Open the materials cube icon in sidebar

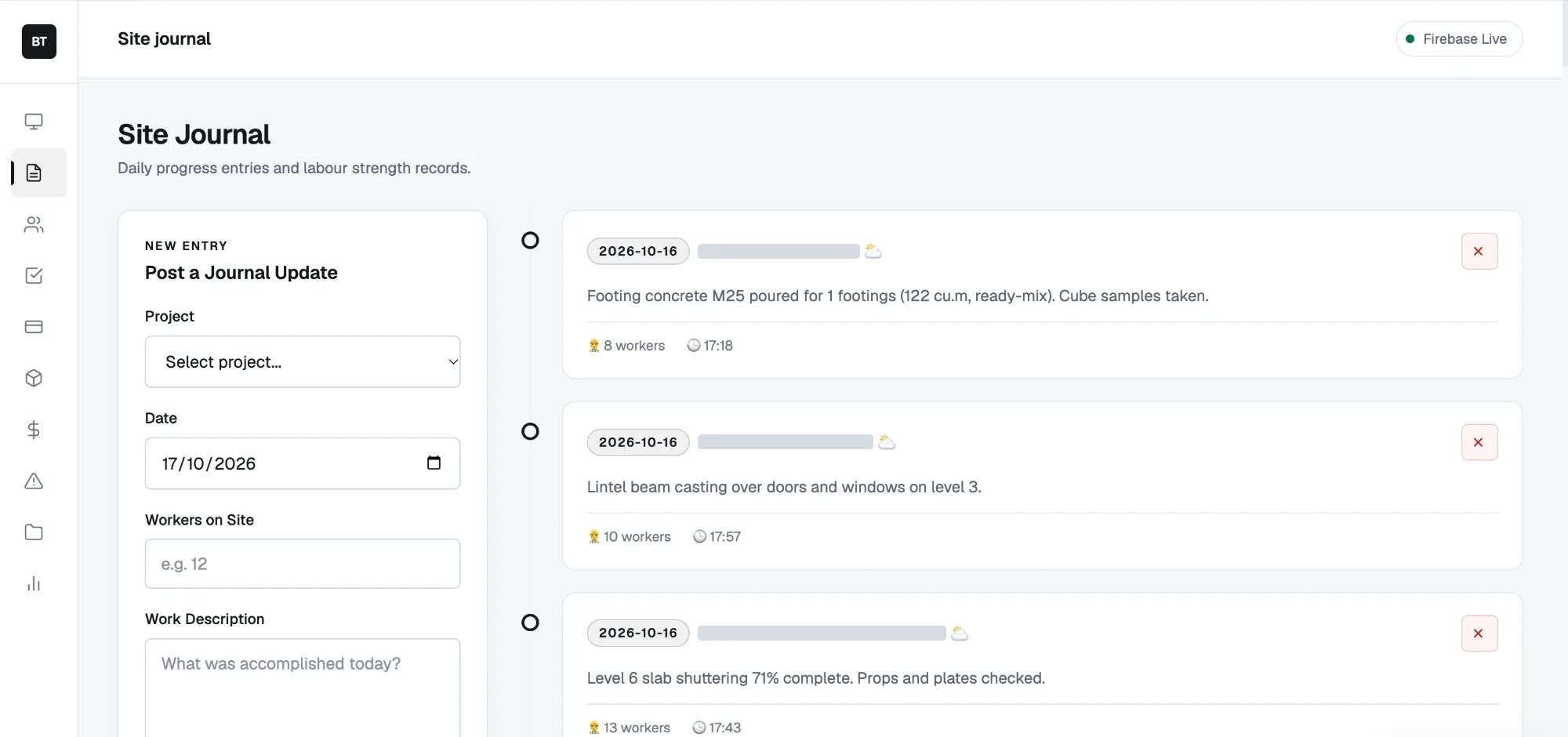point(34,378)
